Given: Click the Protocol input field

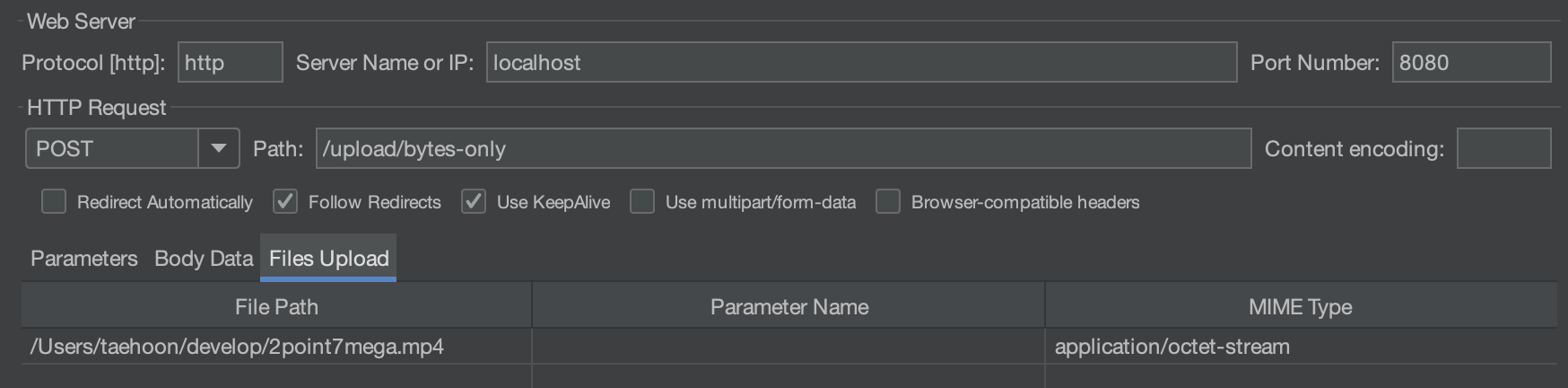Looking at the screenshot, I should (231, 62).
